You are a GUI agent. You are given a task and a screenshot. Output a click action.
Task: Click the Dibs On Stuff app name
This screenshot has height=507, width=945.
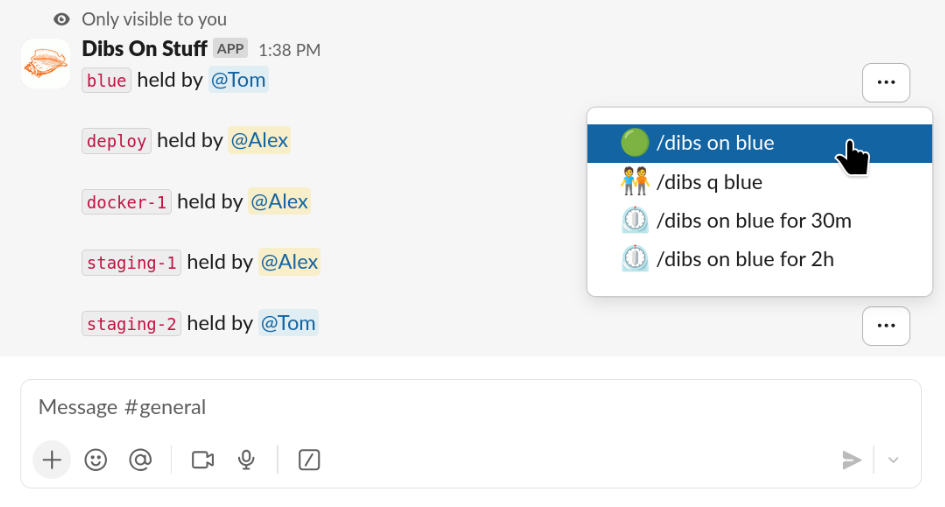pyautogui.click(x=144, y=49)
